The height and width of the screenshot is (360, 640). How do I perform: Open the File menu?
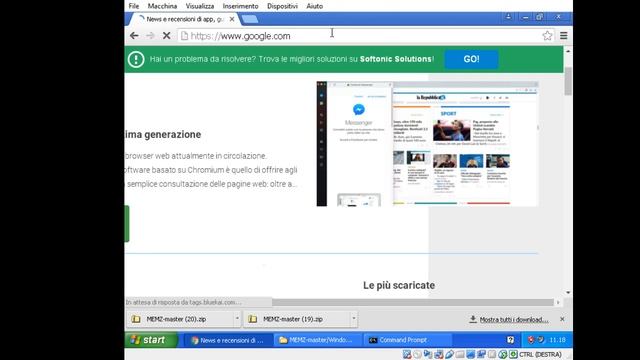[x=134, y=6]
